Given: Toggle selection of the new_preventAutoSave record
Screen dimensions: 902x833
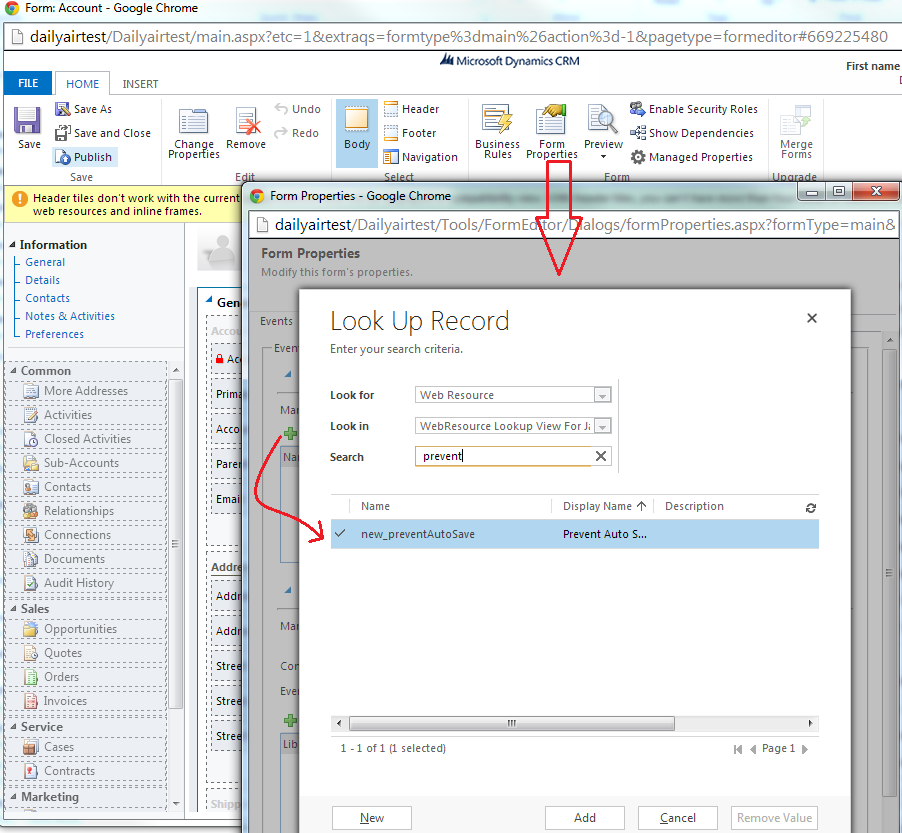Looking at the screenshot, I should (340, 534).
